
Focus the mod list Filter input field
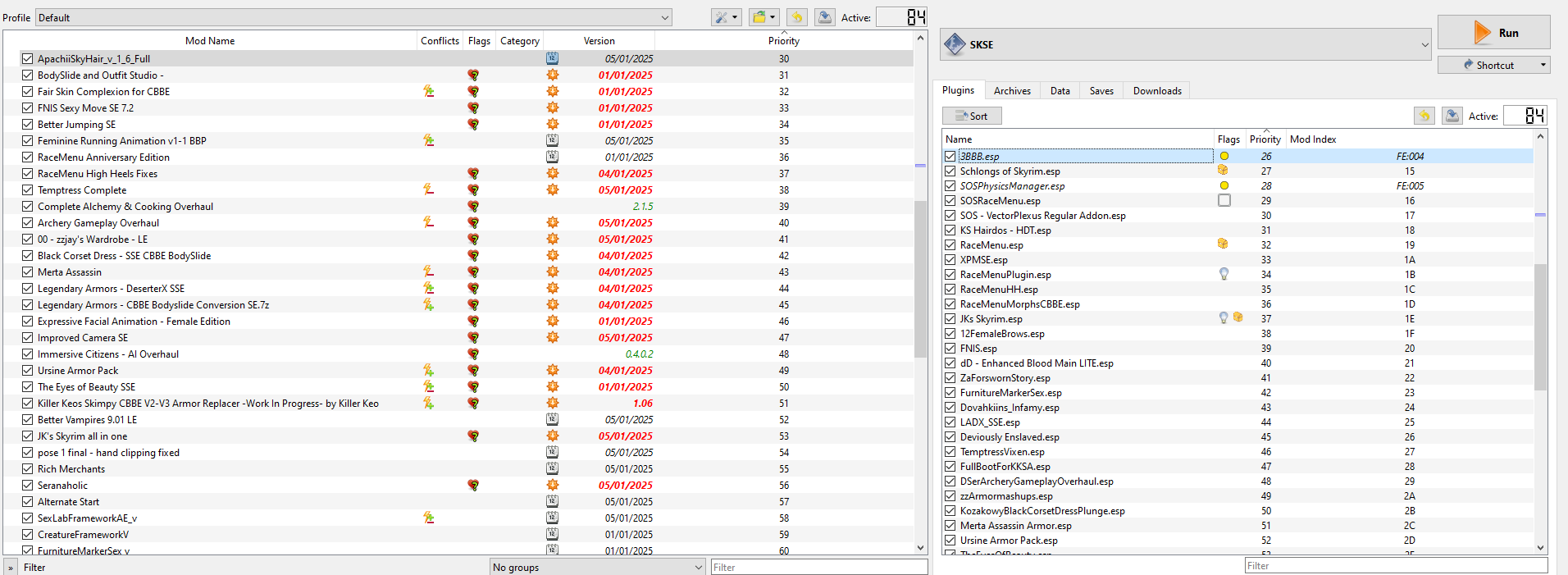point(818,567)
